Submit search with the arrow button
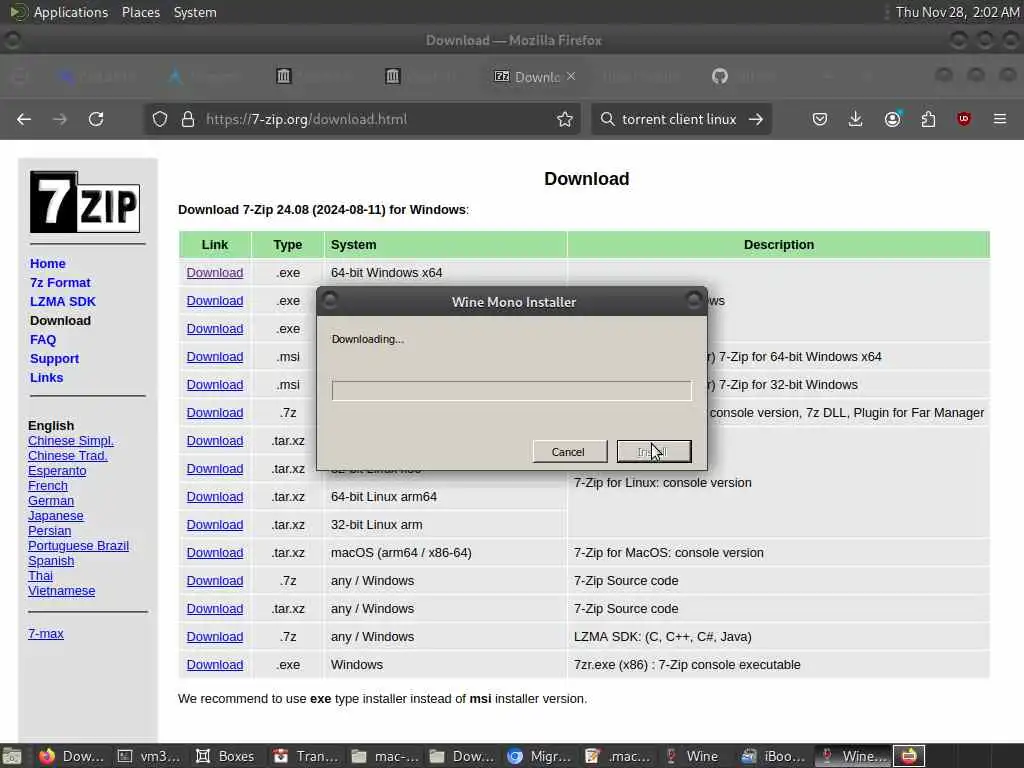The width and height of the screenshot is (1024, 768). pos(756,120)
